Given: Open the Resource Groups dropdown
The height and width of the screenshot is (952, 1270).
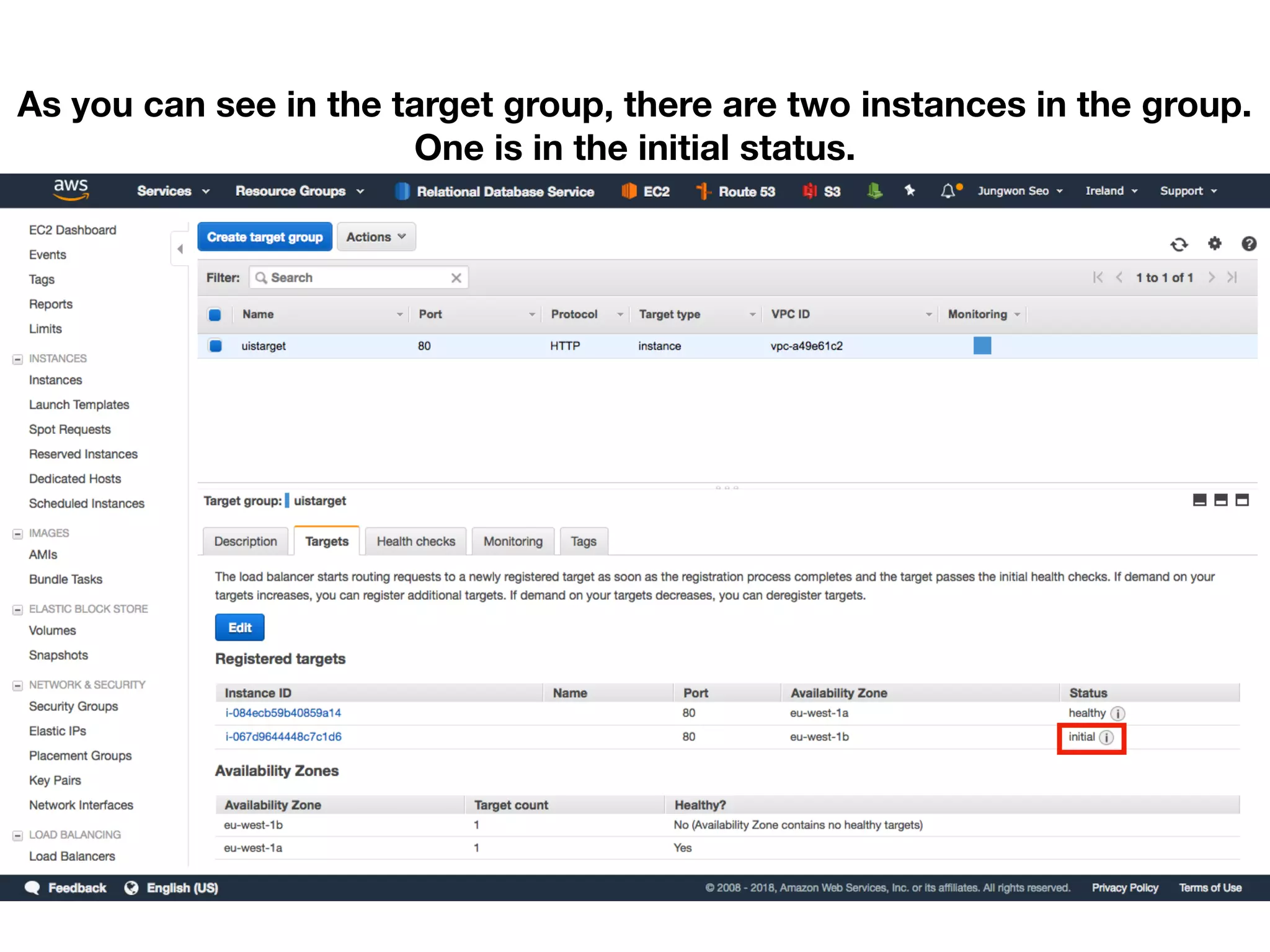Looking at the screenshot, I should pos(300,191).
